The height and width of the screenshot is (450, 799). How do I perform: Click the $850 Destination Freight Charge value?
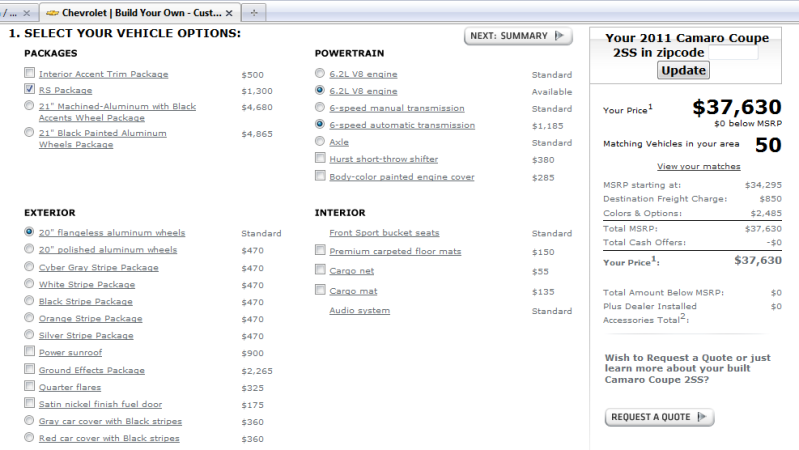point(770,199)
